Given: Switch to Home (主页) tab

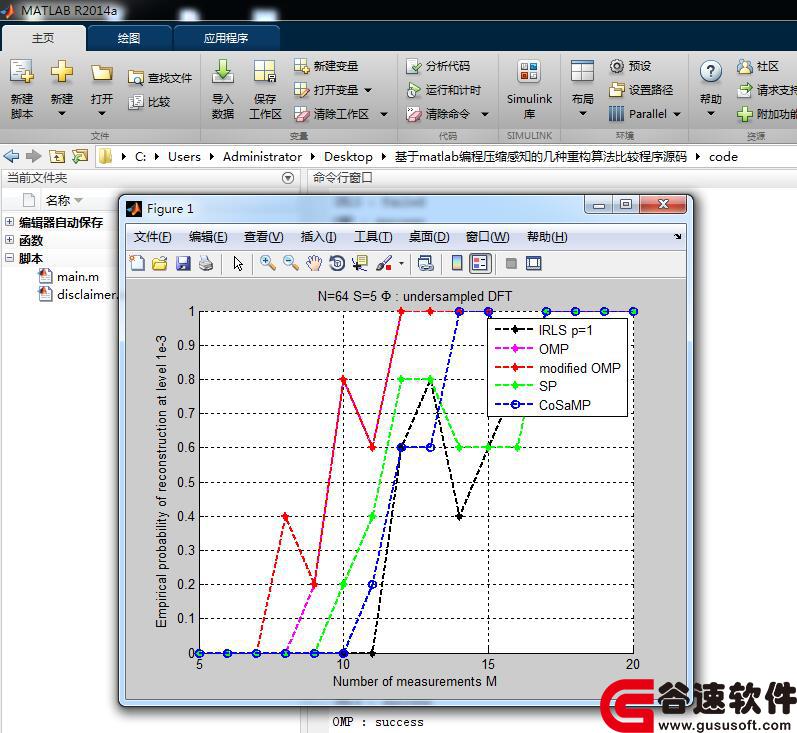Looking at the screenshot, I should (x=43, y=38).
